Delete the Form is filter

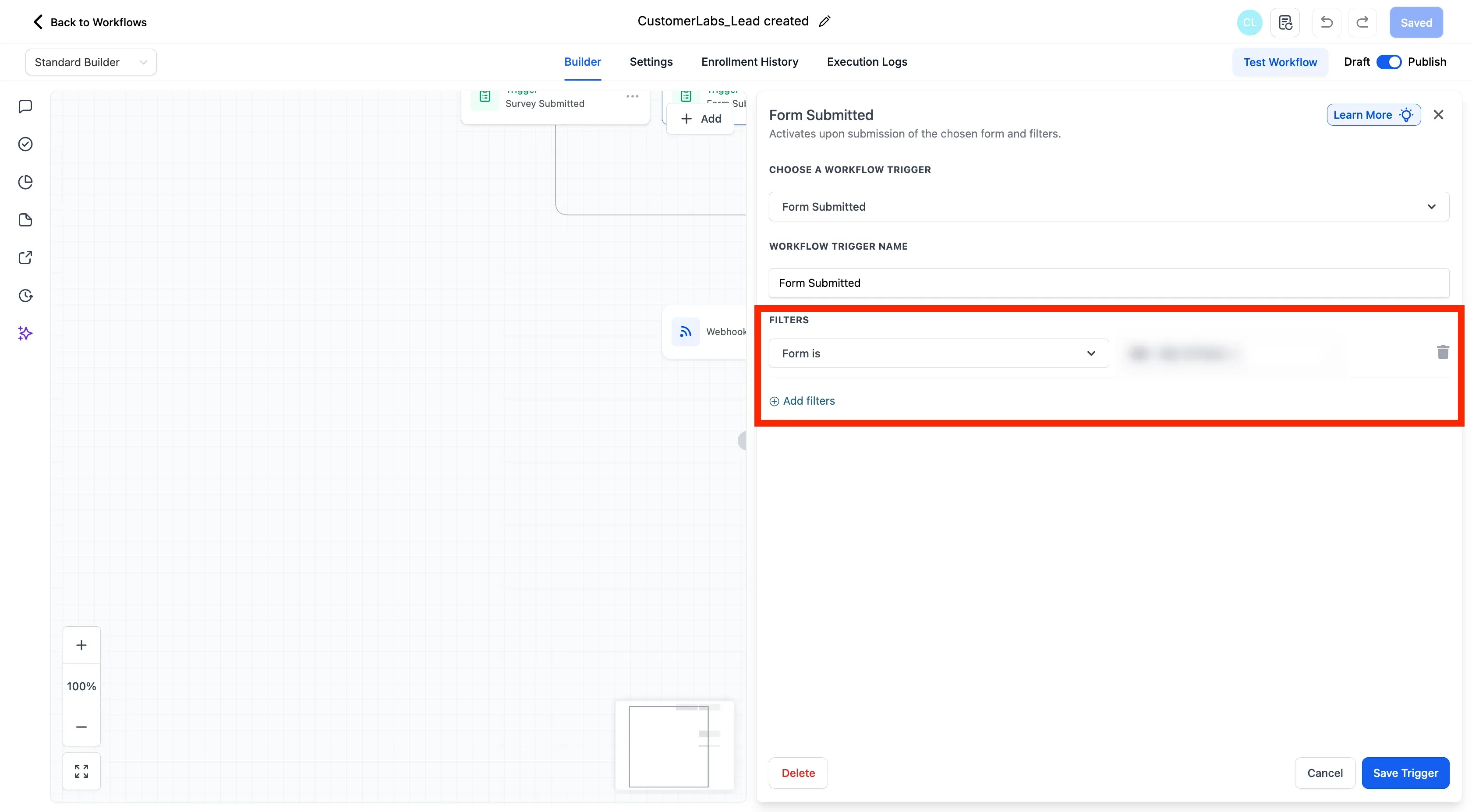[x=1443, y=353]
